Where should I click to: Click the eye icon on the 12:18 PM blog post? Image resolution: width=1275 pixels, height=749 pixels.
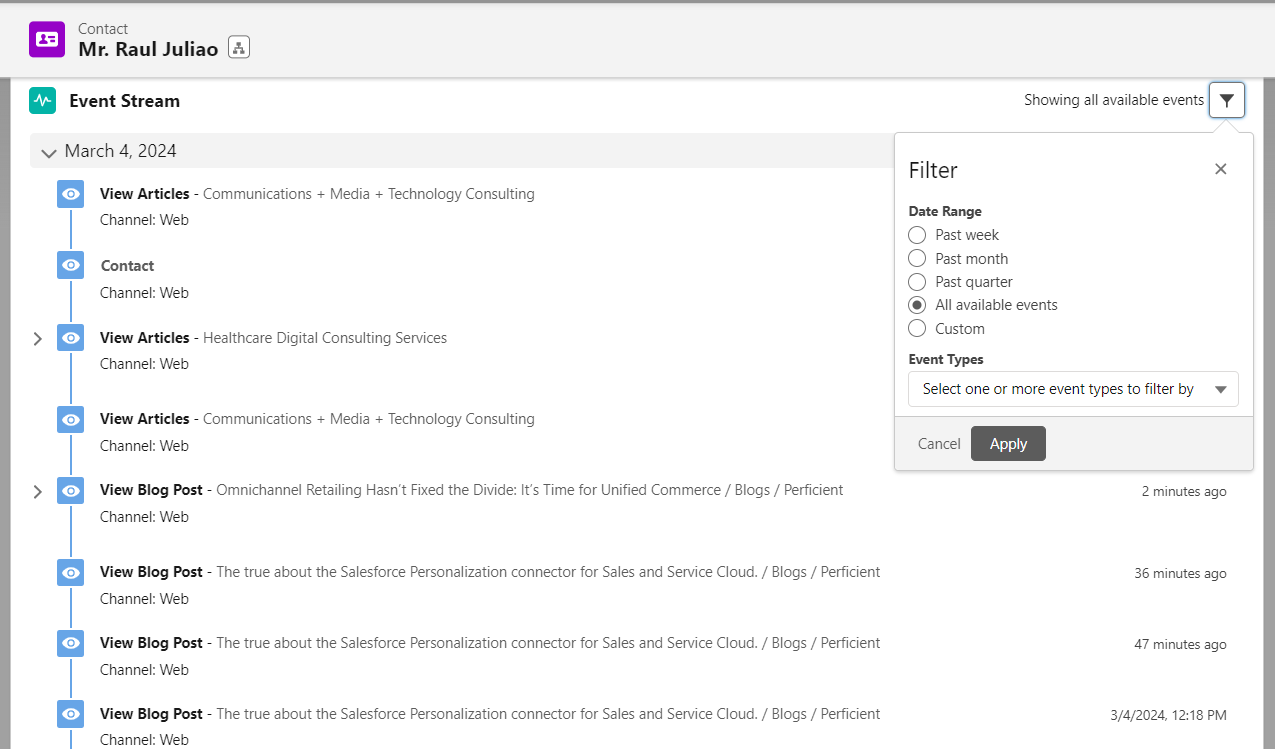69,714
